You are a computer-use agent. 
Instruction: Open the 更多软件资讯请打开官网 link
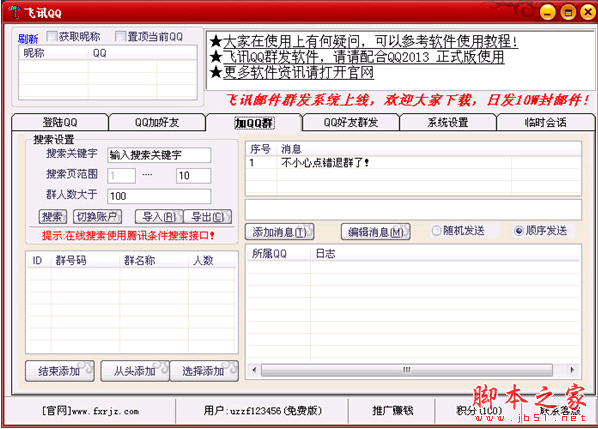click(298, 72)
